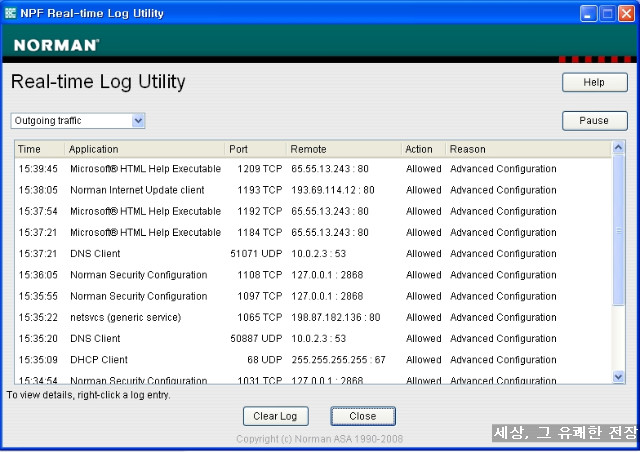Select the netsvcs (generic service) entry

313,317
